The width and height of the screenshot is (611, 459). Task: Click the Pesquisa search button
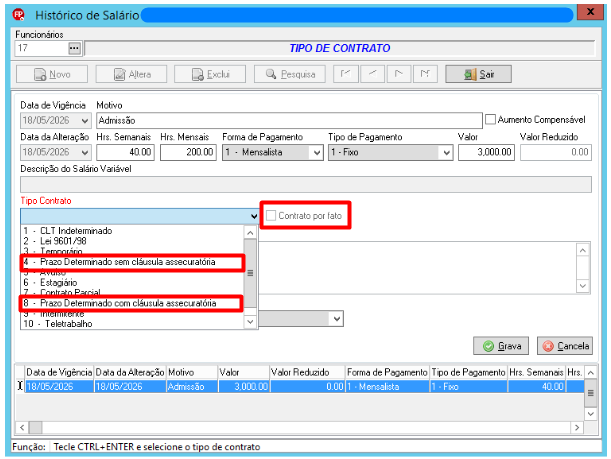(x=290, y=74)
